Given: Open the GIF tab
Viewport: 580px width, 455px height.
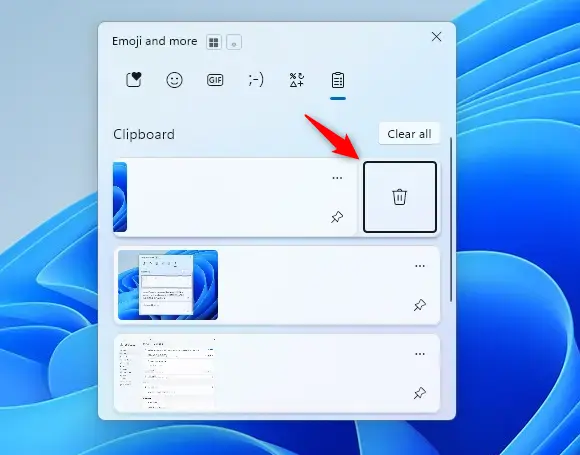Looking at the screenshot, I should tap(215, 80).
